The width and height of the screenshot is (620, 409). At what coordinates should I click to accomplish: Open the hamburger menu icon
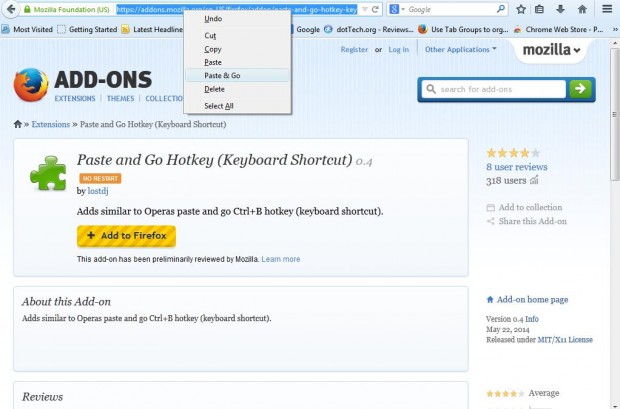(607, 9)
